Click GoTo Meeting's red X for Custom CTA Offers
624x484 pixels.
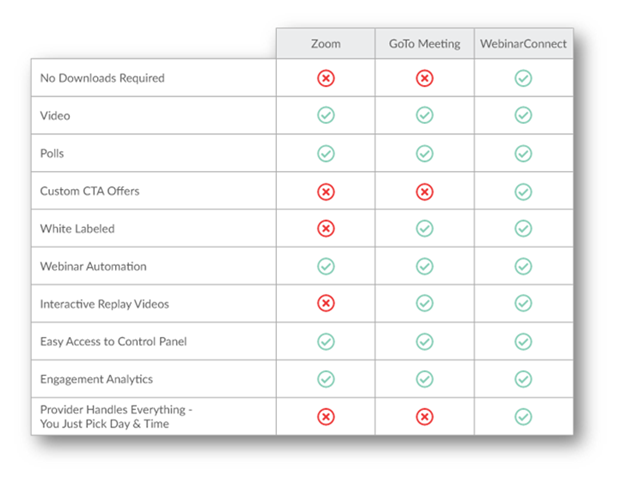tap(425, 192)
